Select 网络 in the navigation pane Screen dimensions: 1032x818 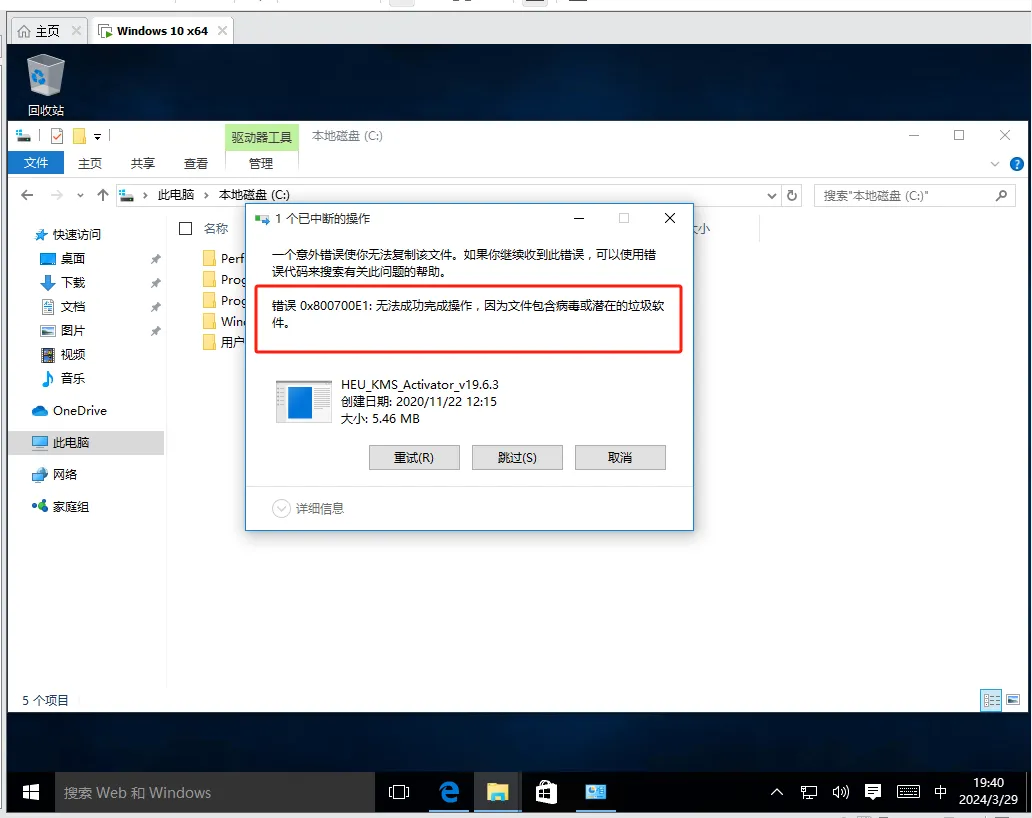(x=64, y=474)
